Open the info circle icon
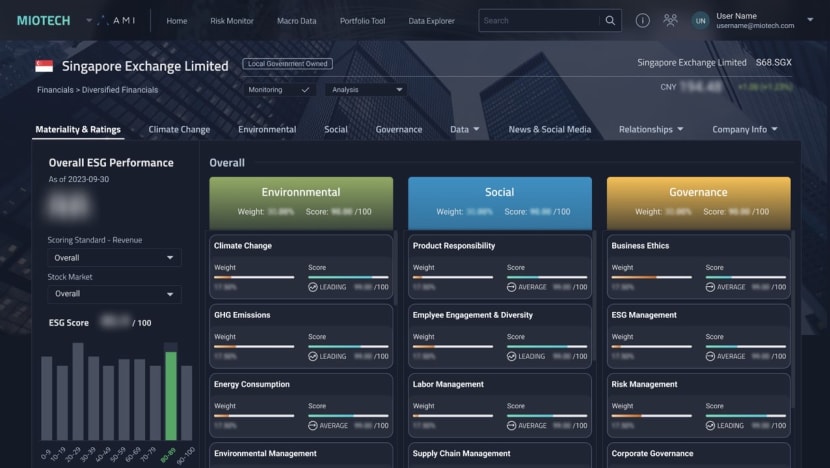The image size is (830, 468). point(642,21)
